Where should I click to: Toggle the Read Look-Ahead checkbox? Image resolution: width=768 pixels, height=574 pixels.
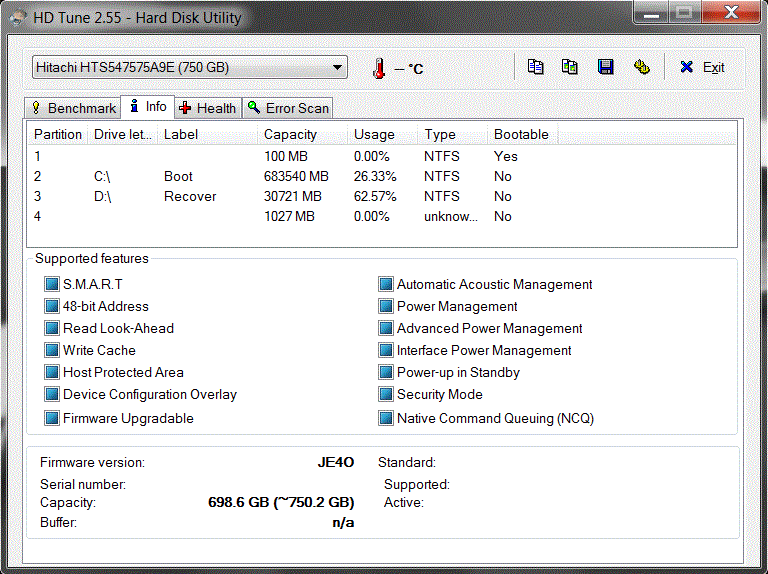52,328
